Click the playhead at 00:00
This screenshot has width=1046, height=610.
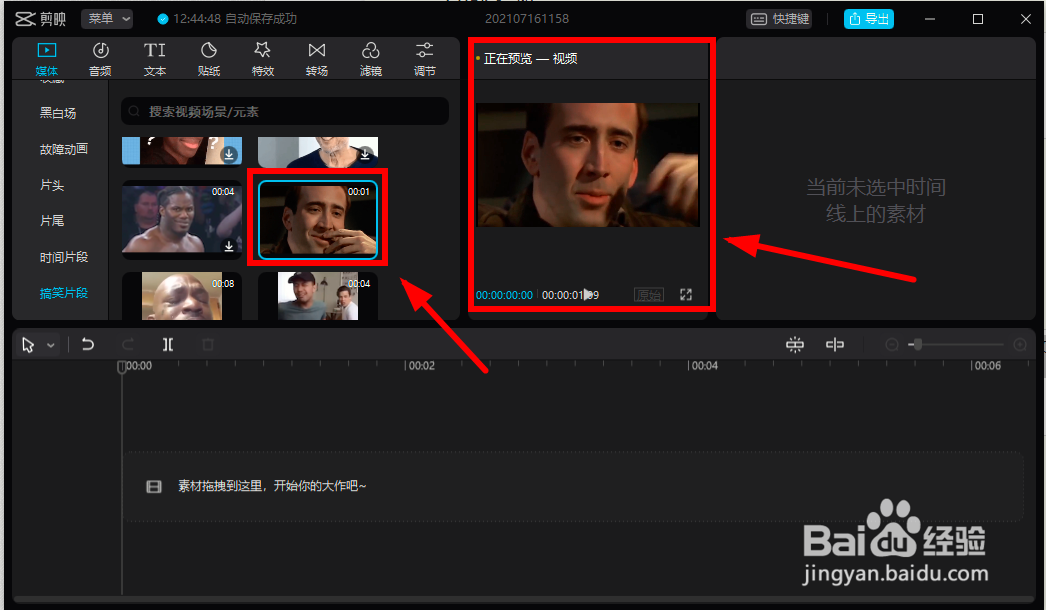(121, 366)
